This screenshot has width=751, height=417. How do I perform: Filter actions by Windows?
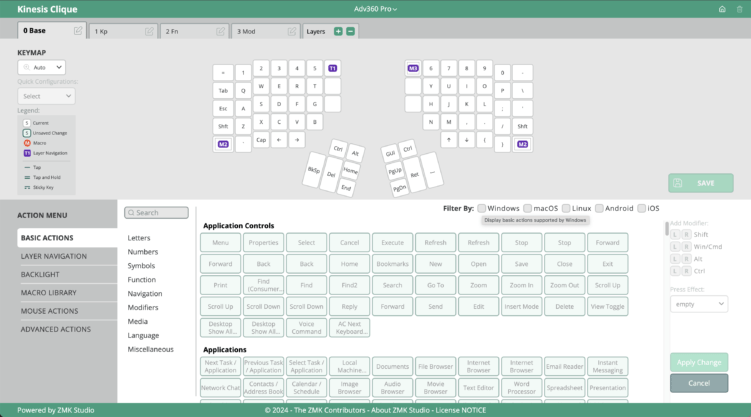pyautogui.click(x=481, y=208)
